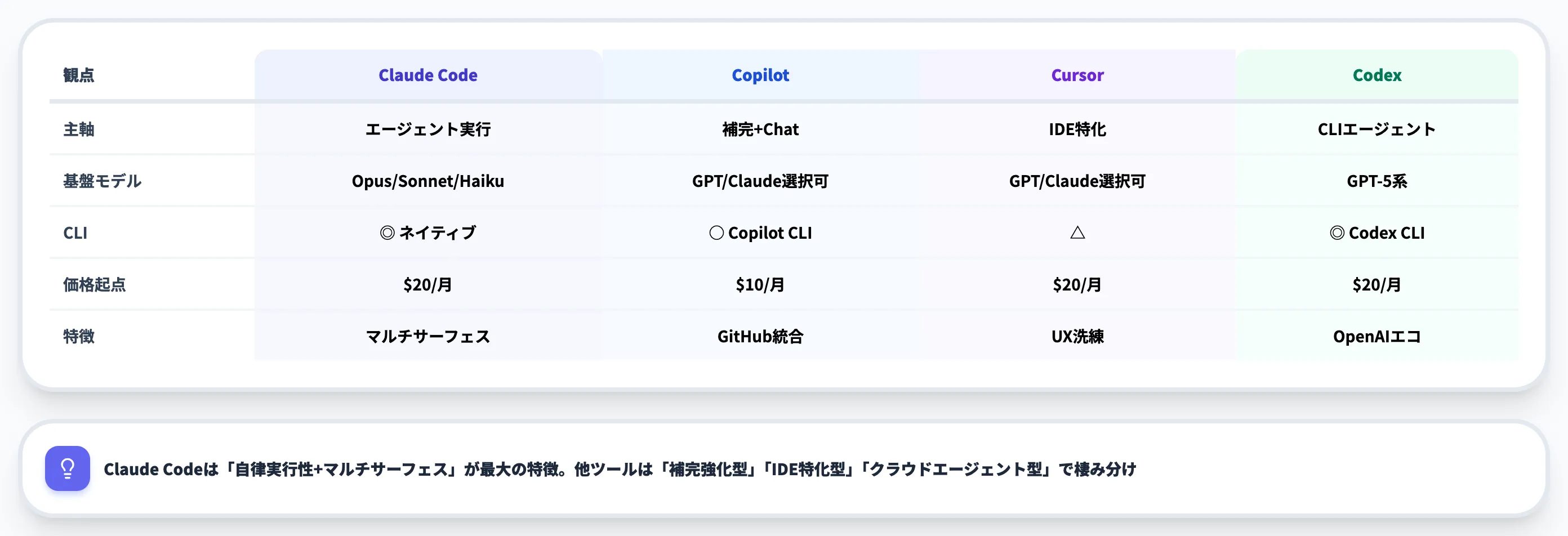Click GPT/Claude選択可 in the Copilot column
The height and width of the screenshot is (536, 1568).
point(760,181)
